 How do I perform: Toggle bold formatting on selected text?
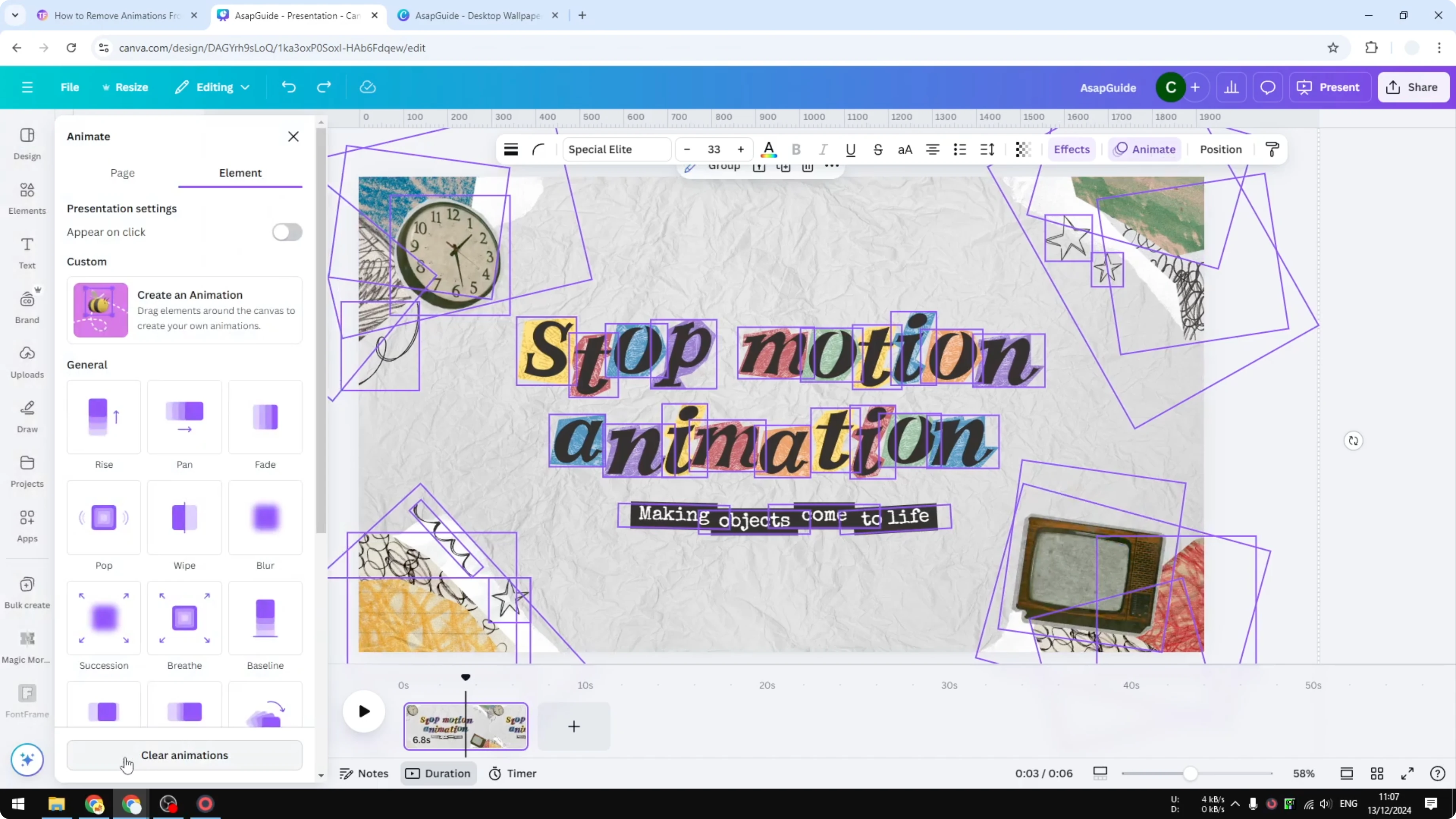pos(796,149)
